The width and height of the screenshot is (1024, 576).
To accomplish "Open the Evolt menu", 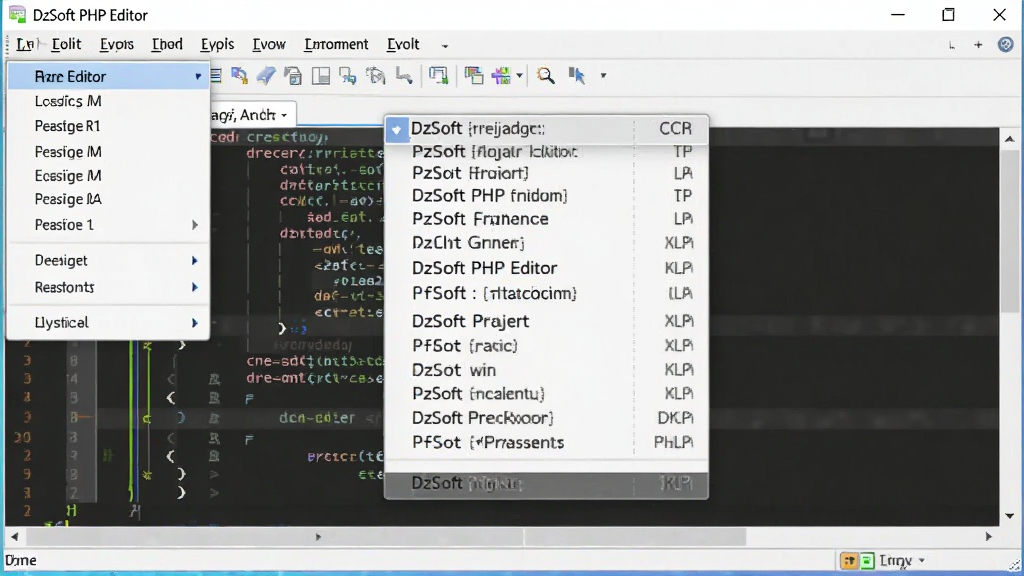I will tap(402, 44).
